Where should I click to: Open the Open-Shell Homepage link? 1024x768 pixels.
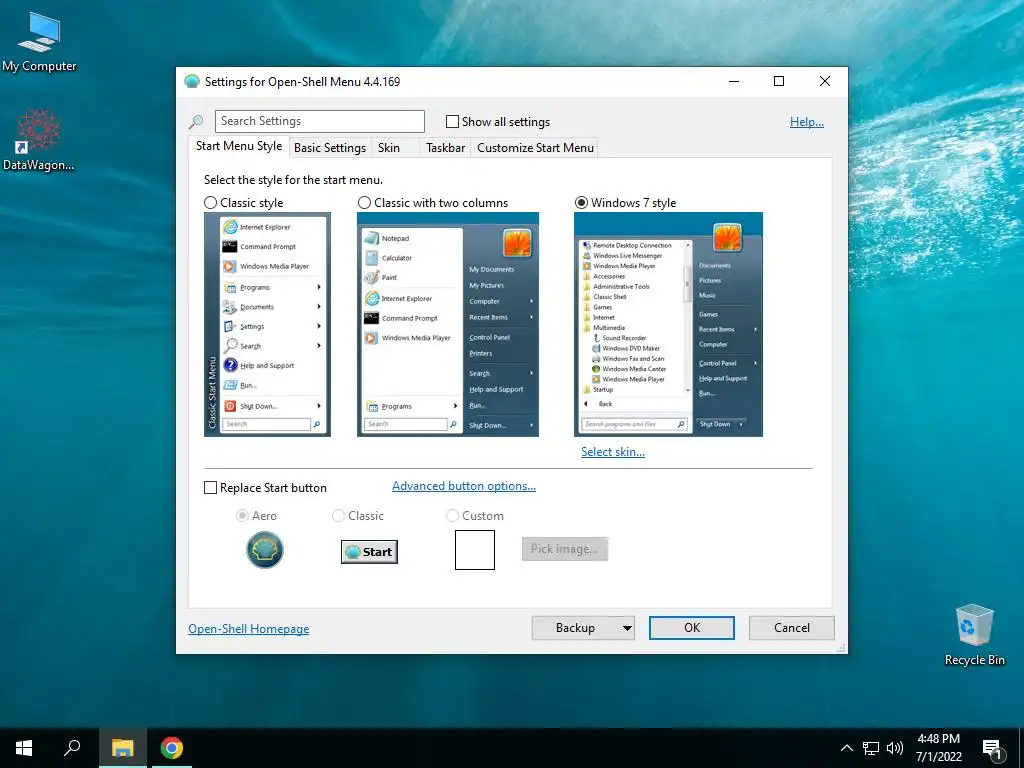(249, 629)
